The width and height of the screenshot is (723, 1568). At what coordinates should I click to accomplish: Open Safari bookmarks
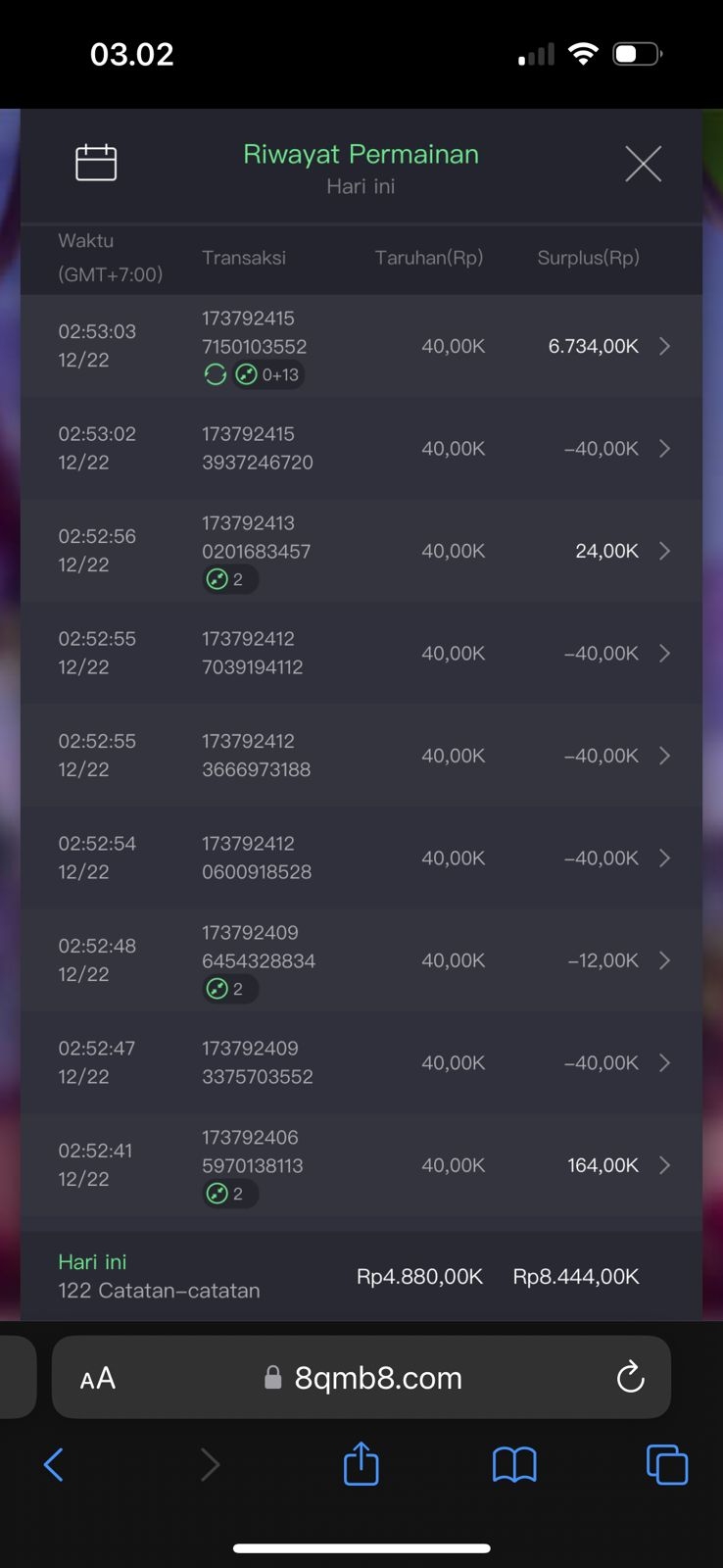pos(514,1465)
